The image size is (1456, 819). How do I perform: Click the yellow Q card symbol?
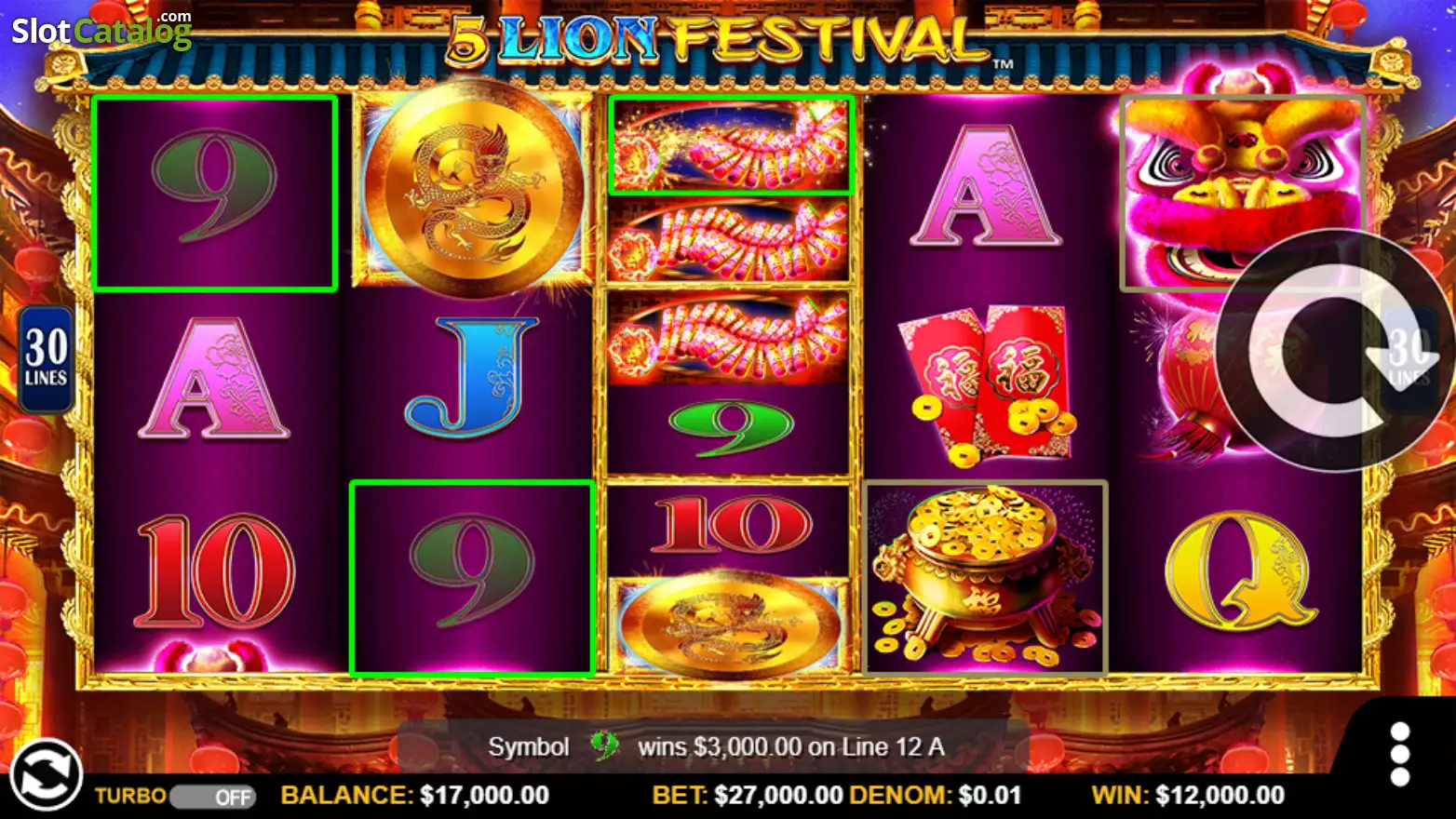tap(1242, 570)
